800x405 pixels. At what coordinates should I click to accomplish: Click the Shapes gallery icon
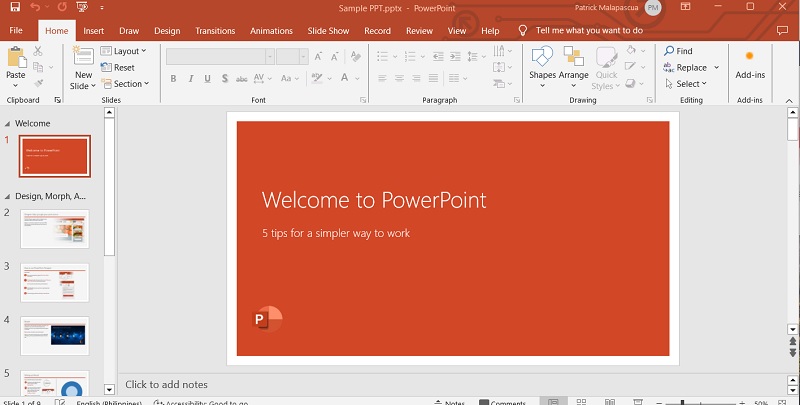542,56
